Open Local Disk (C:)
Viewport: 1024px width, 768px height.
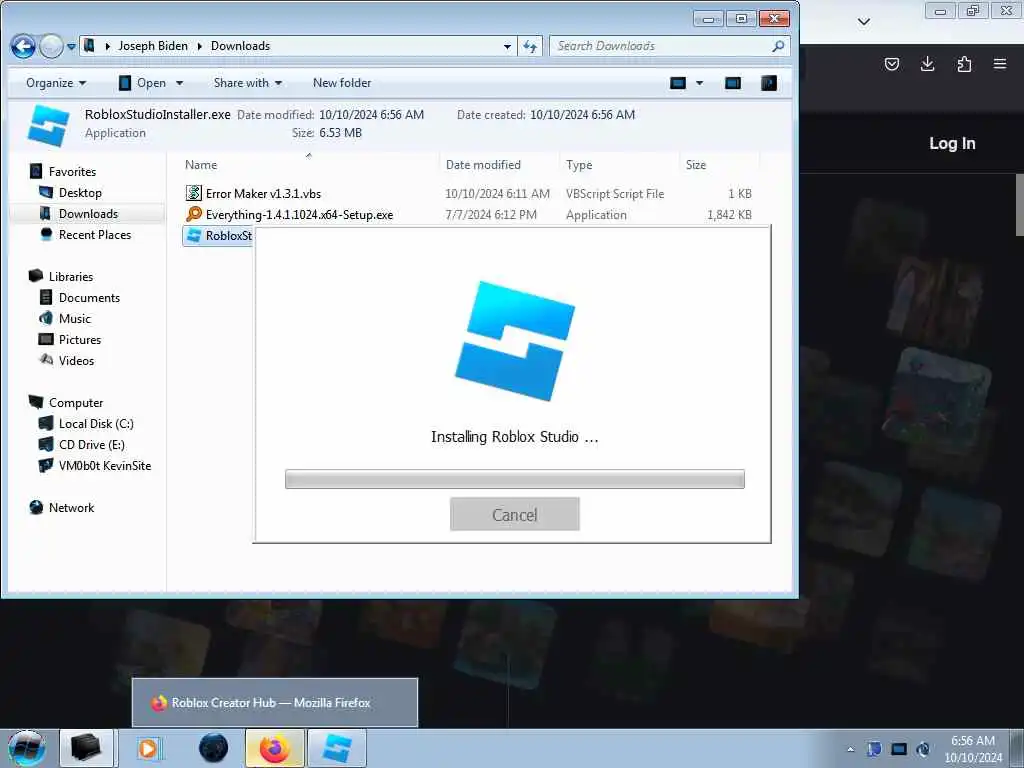coord(96,424)
